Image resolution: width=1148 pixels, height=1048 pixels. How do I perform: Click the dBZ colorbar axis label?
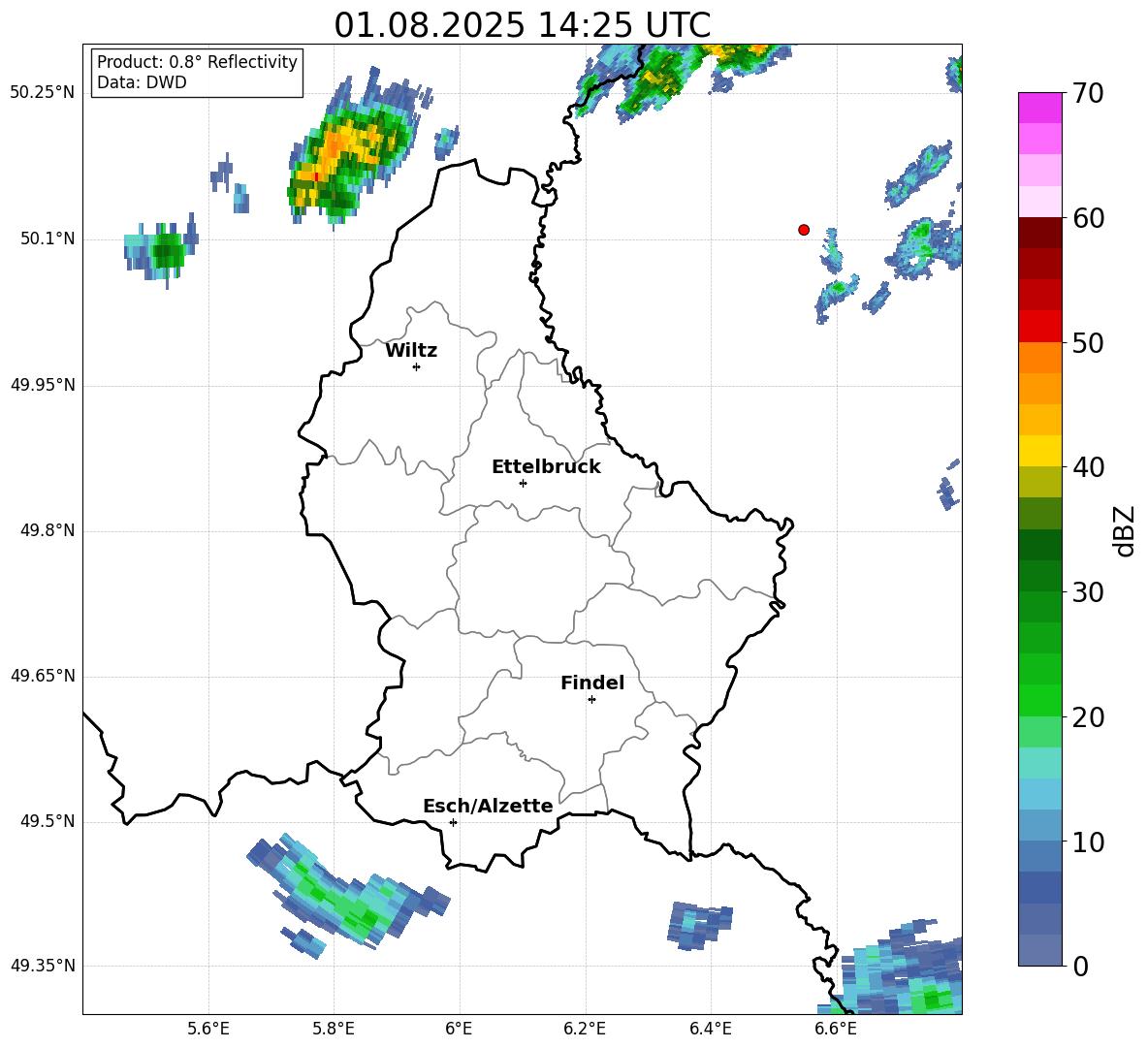coord(1124,530)
